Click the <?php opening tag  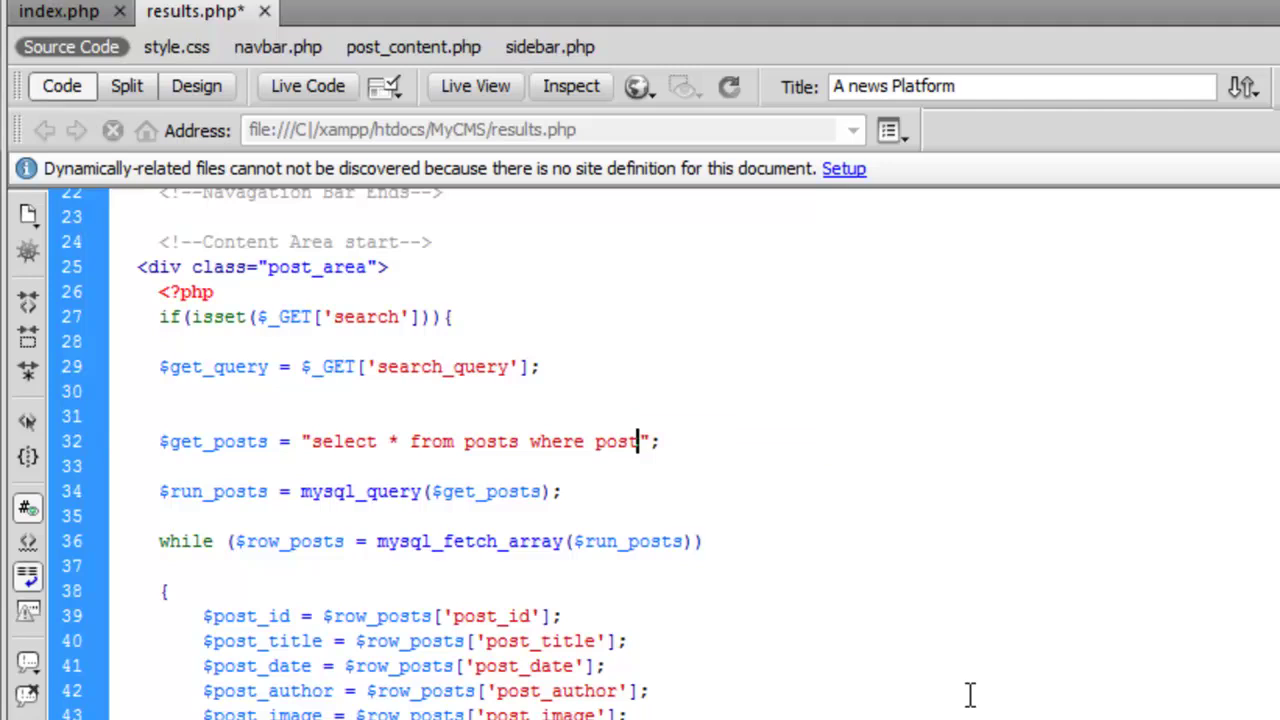click(x=186, y=292)
